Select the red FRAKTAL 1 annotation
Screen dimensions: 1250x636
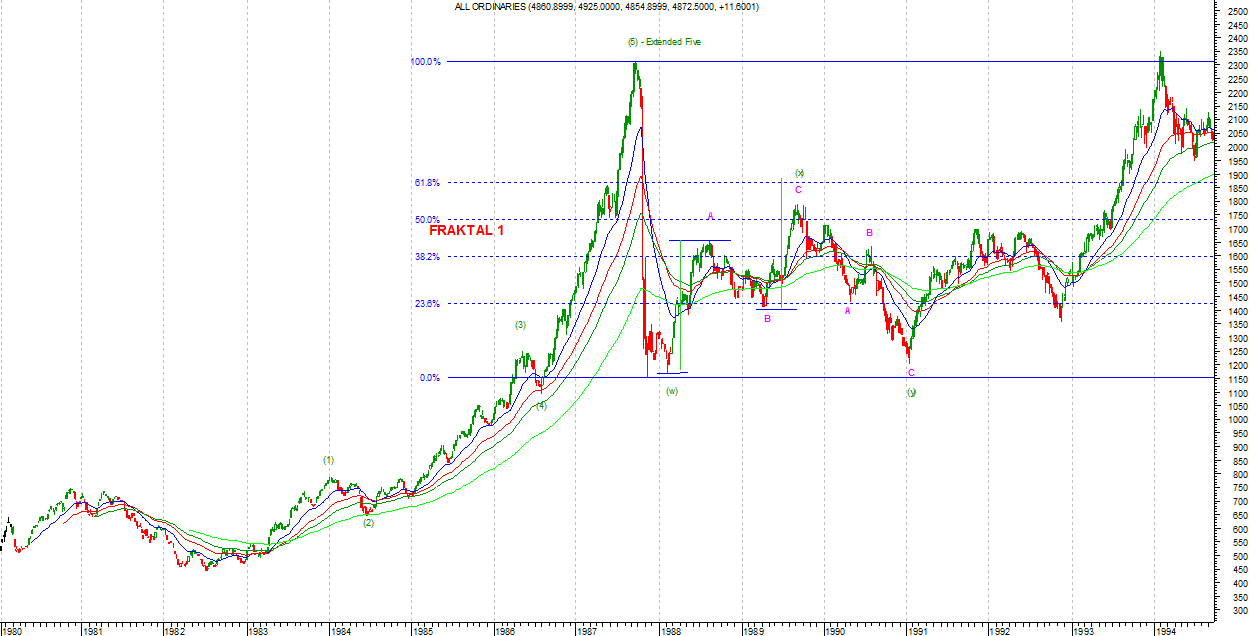click(x=467, y=230)
